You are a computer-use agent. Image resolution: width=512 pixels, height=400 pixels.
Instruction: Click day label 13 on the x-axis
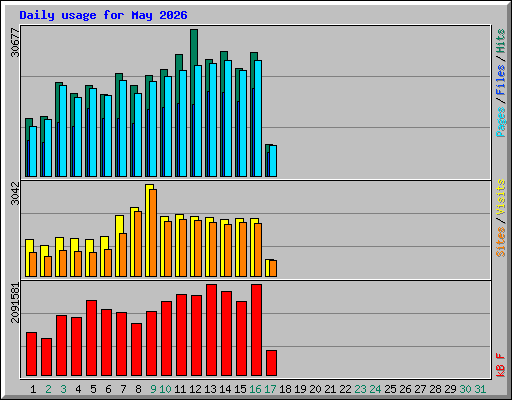pyautogui.click(x=210, y=389)
